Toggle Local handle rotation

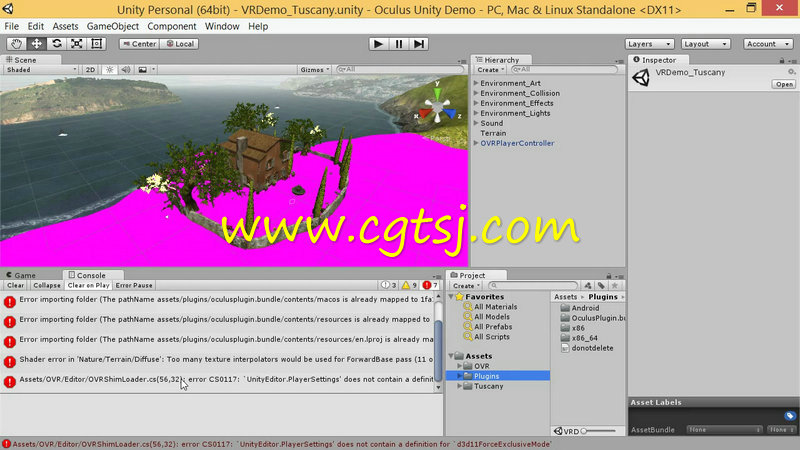coord(180,44)
